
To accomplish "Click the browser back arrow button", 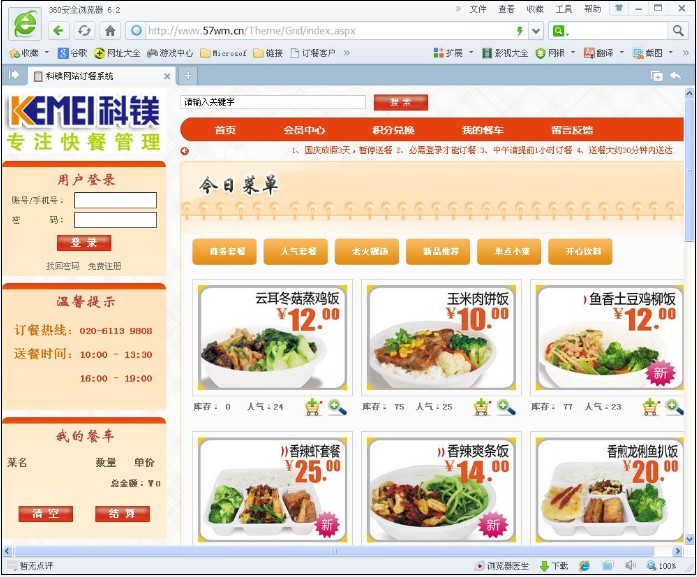I will click(59, 31).
